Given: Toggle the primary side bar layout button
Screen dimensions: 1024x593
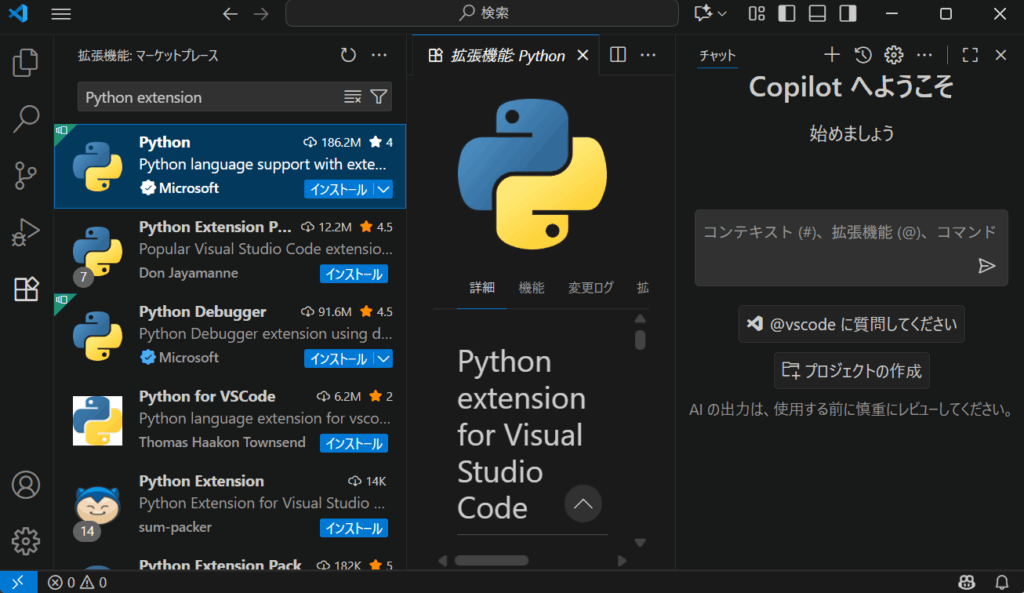Looking at the screenshot, I should [787, 14].
